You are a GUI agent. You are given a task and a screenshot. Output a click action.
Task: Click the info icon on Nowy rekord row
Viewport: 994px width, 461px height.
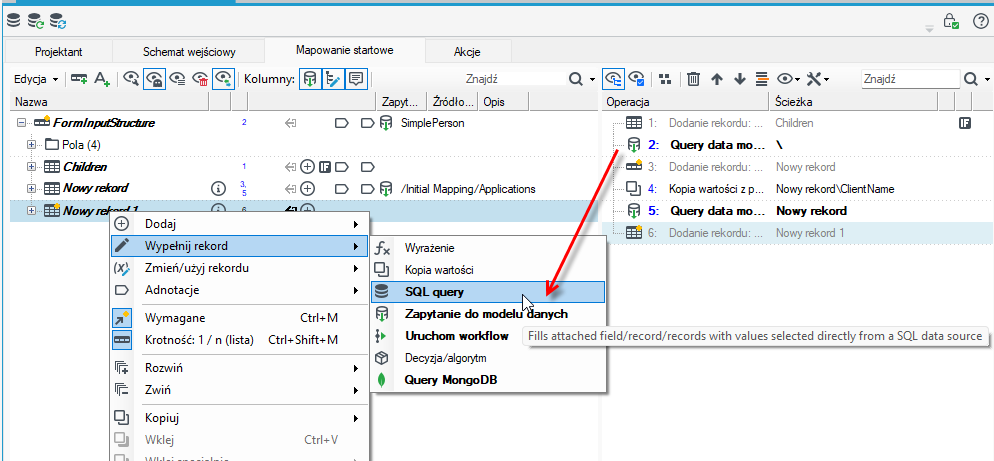(218, 188)
